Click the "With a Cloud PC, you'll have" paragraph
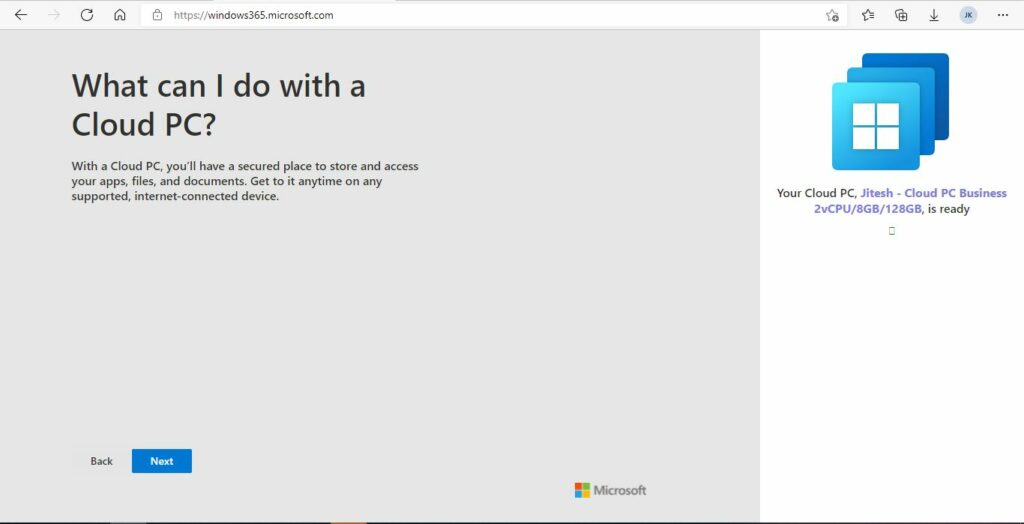Viewport: 1024px width, 524px height. click(245, 181)
